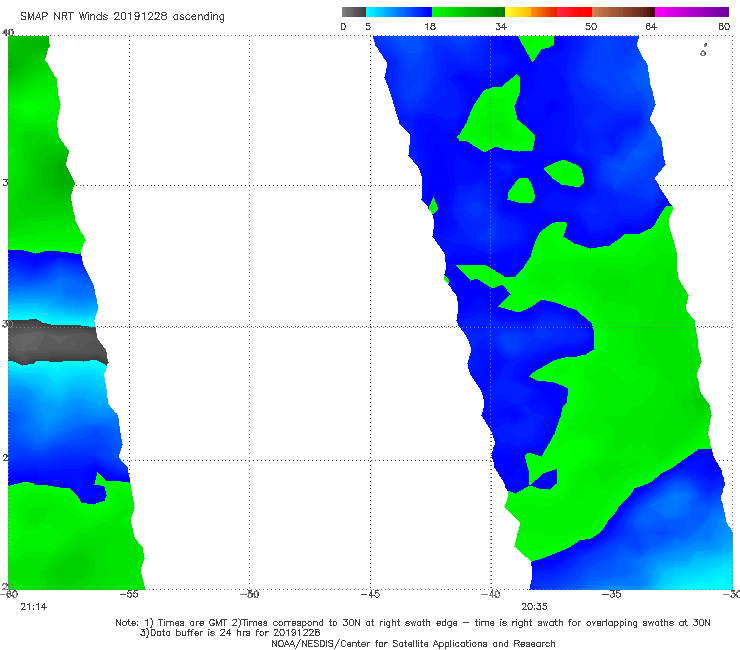Image resolution: width=740 pixels, height=650 pixels.
Task: Click the swath time '21:14'
Action: (x=34, y=607)
